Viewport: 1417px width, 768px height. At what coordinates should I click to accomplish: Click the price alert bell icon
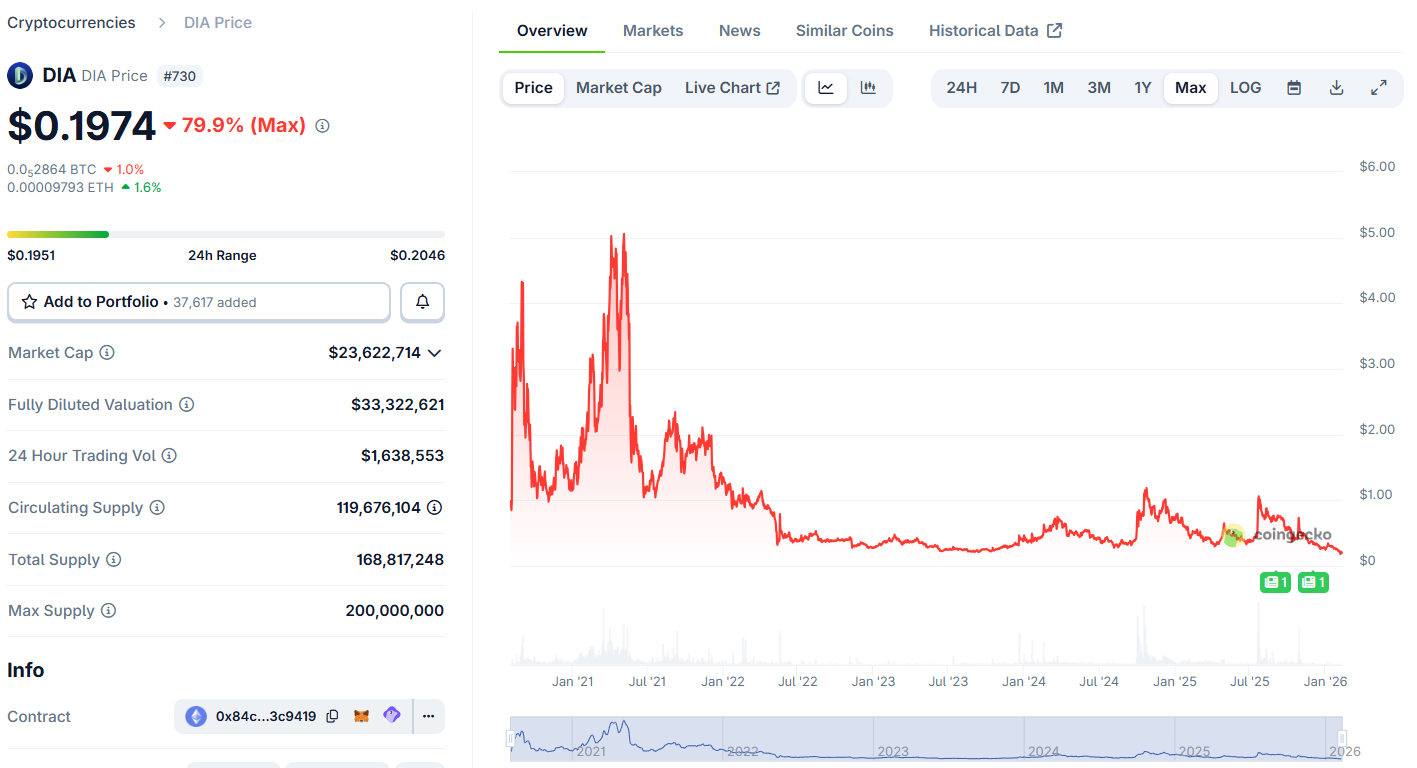(423, 302)
